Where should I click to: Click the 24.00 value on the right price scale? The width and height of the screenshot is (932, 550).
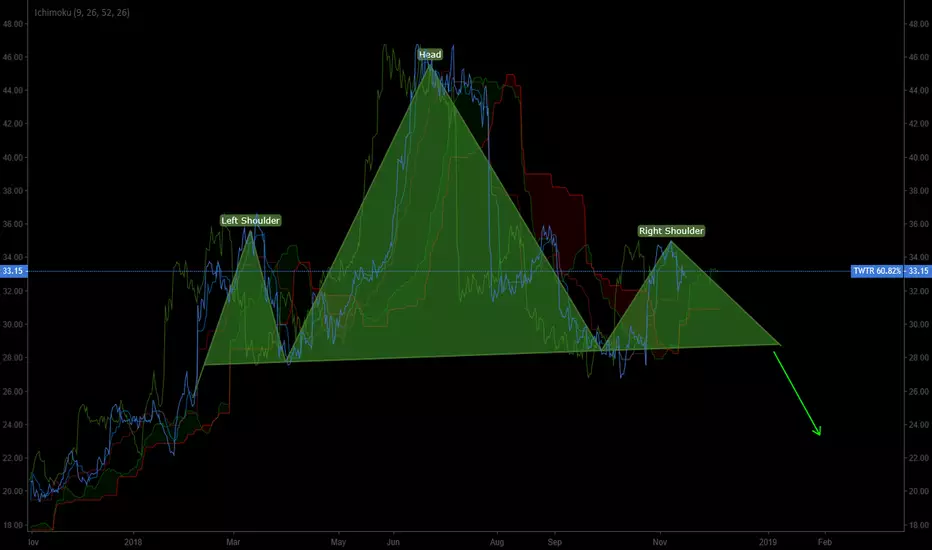tap(918, 425)
